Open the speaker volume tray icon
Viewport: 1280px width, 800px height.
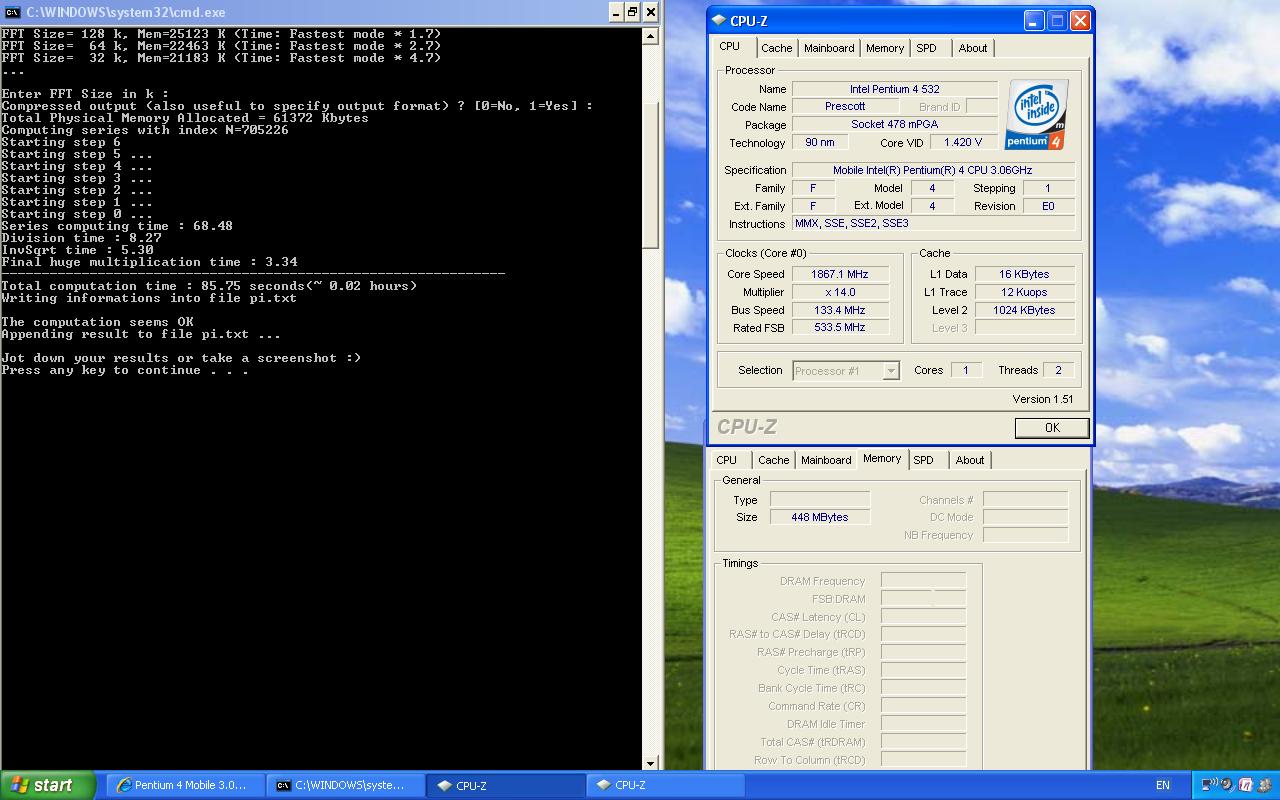tap(1227, 785)
